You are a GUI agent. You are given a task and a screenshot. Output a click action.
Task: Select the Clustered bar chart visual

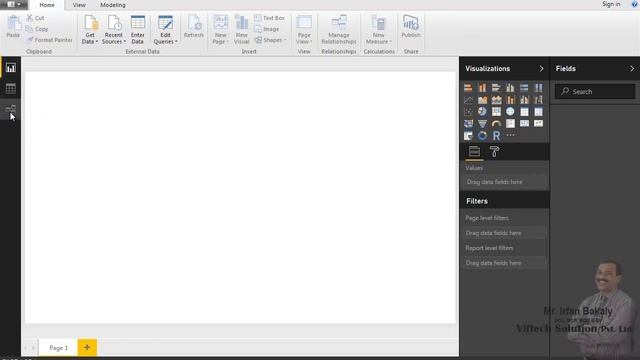496,87
